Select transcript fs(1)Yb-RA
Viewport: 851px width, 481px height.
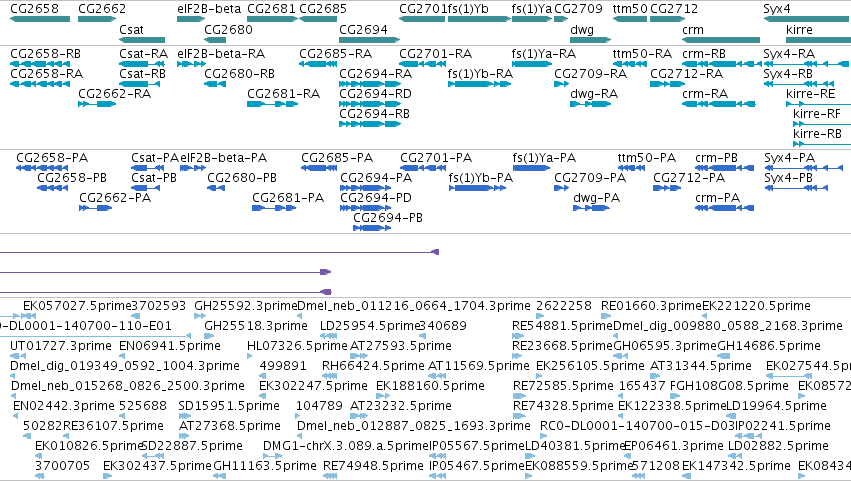479,84
